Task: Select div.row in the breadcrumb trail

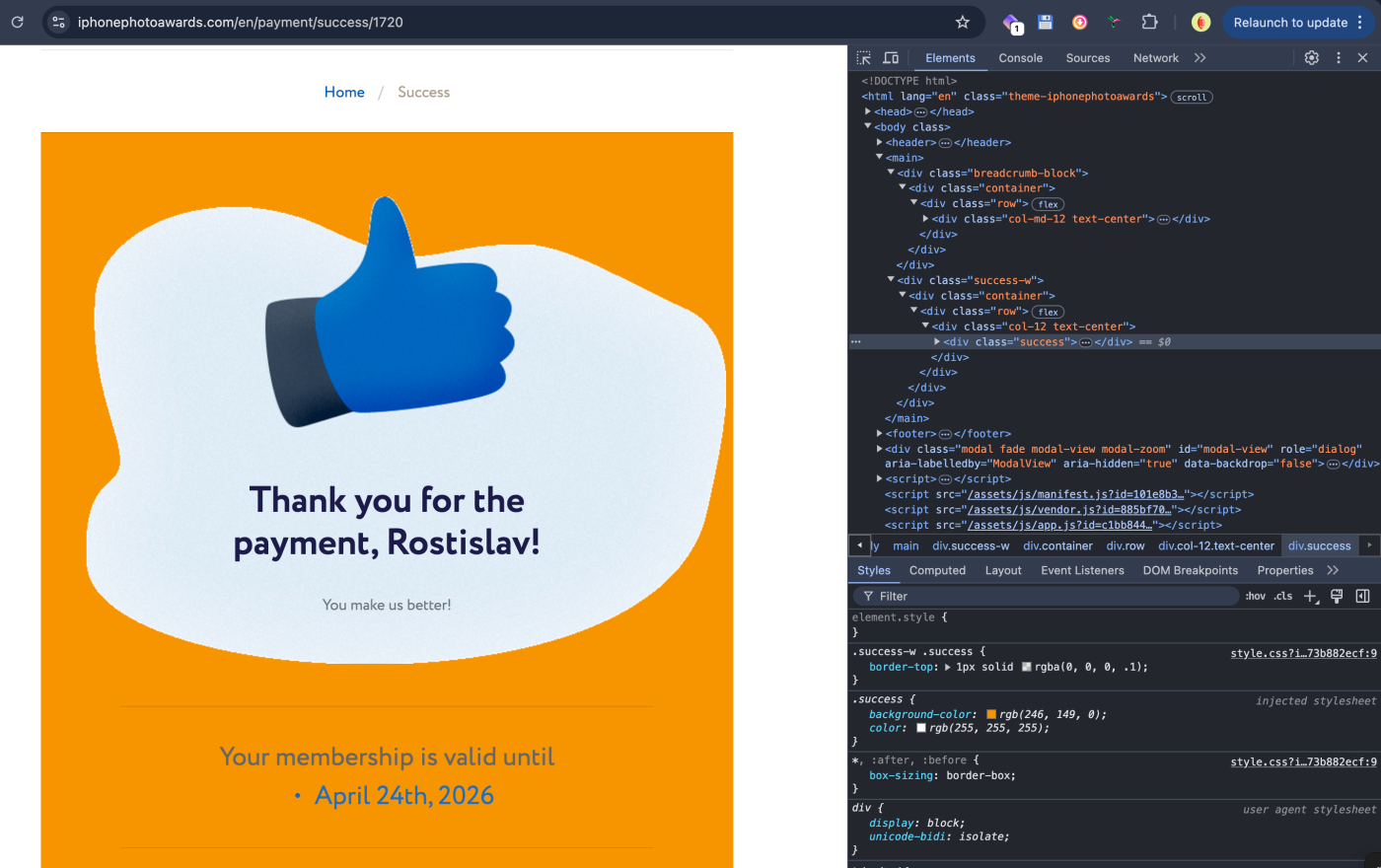Action: click(x=1126, y=545)
